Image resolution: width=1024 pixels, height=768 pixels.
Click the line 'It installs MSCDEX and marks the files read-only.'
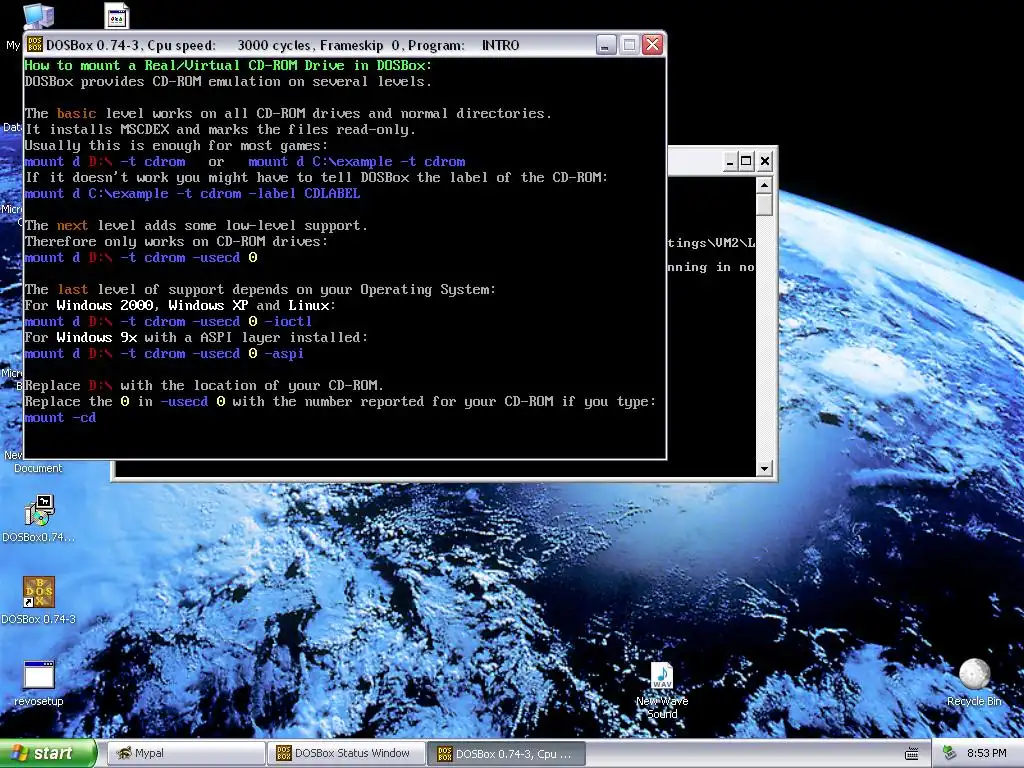[219, 130]
